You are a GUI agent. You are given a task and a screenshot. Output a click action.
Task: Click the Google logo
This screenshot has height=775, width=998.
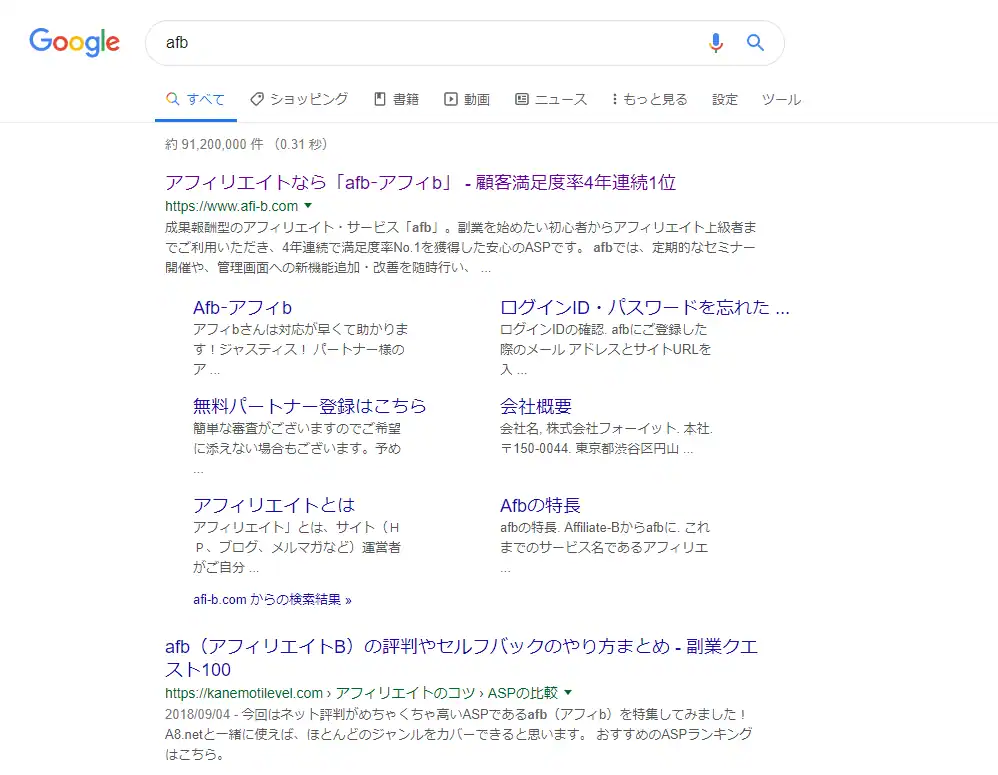tap(74, 42)
